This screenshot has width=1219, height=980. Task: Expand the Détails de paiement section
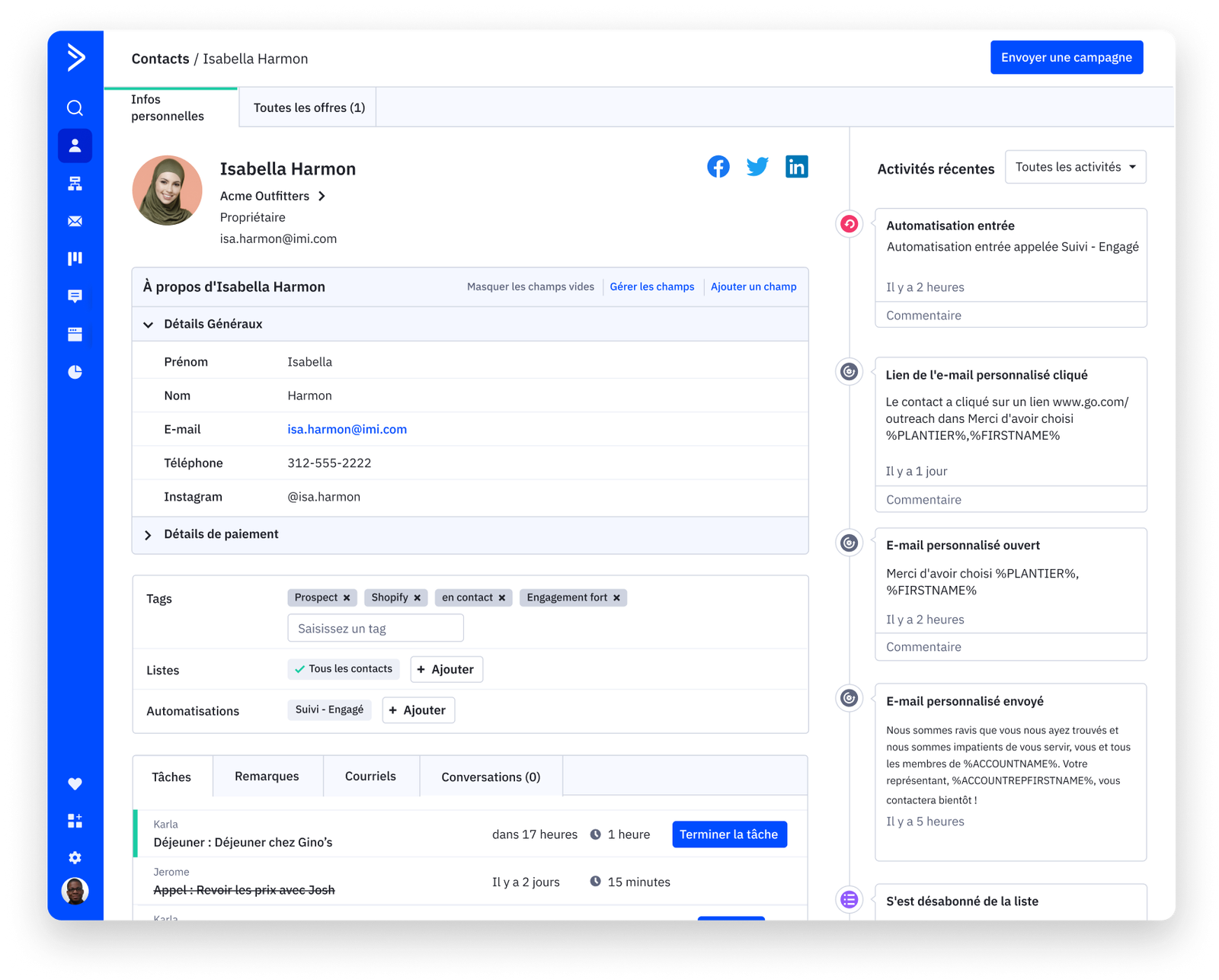[x=149, y=535]
